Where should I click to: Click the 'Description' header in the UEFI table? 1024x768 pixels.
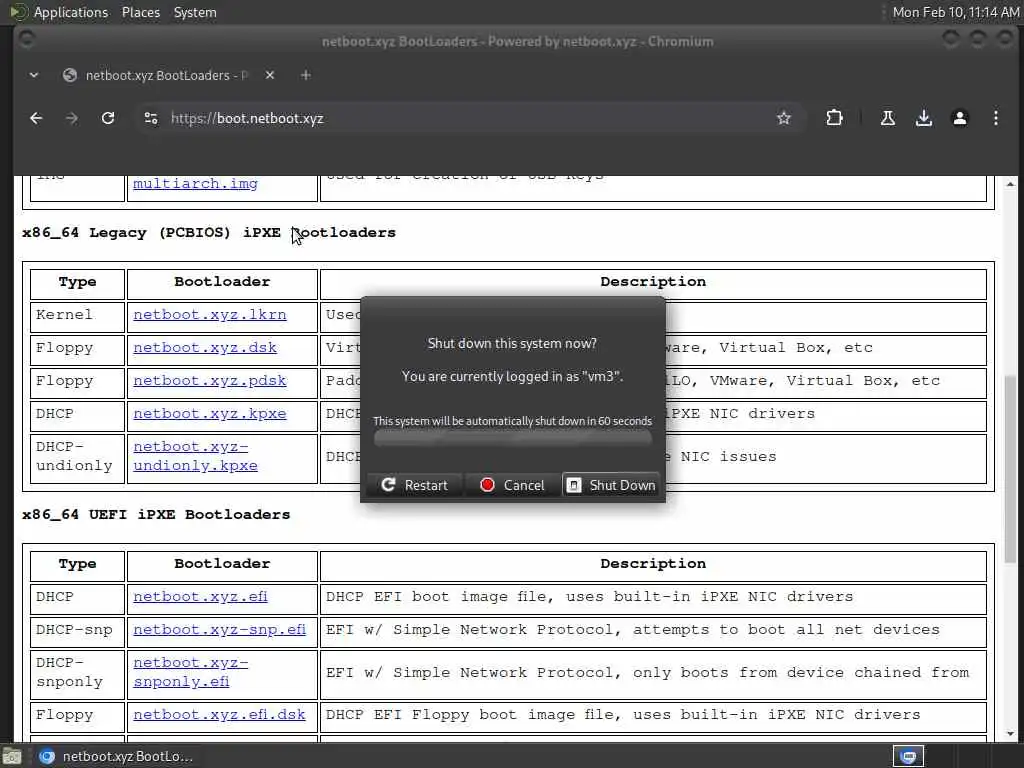(x=653, y=564)
